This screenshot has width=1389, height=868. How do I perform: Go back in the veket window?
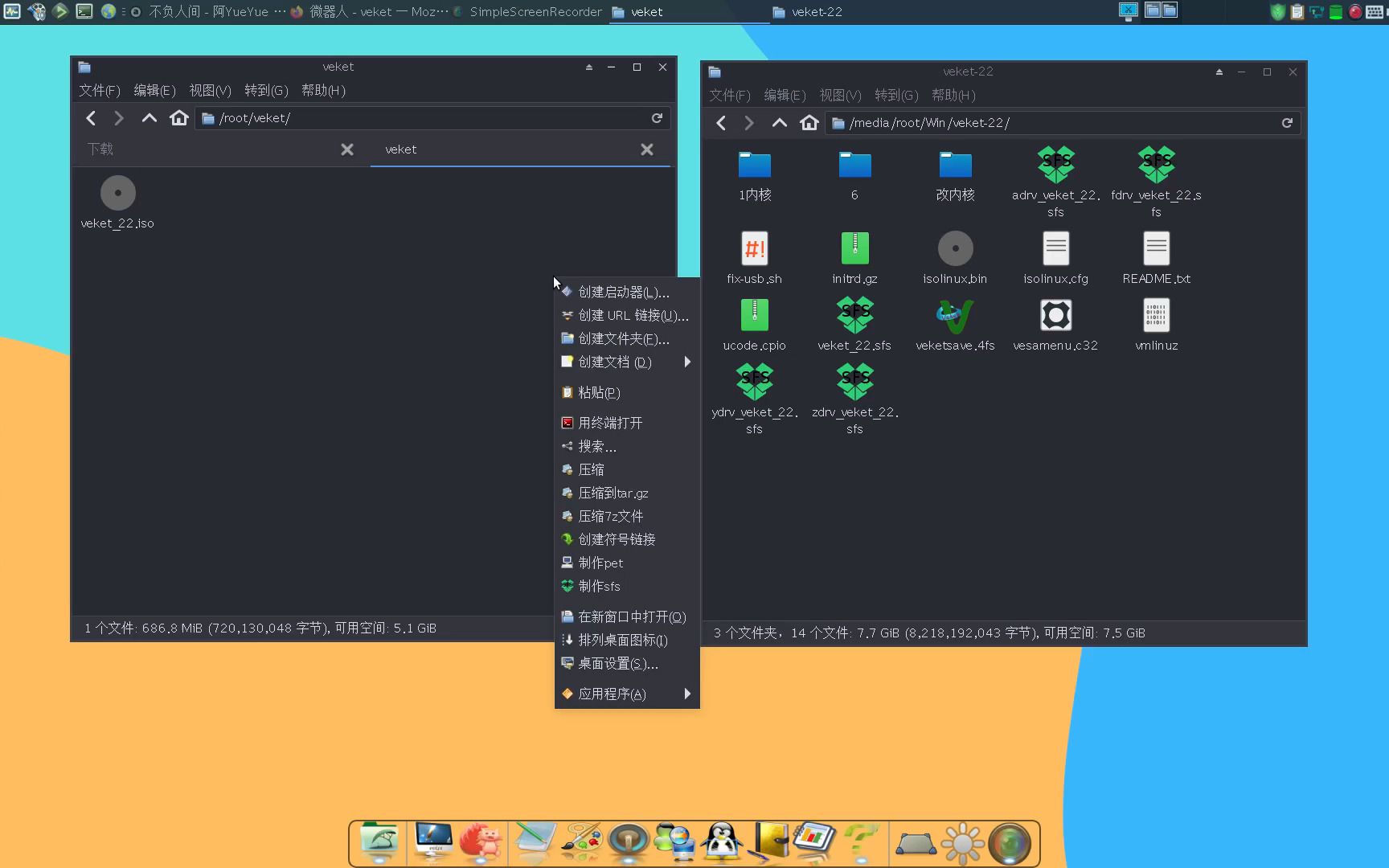coord(91,118)
